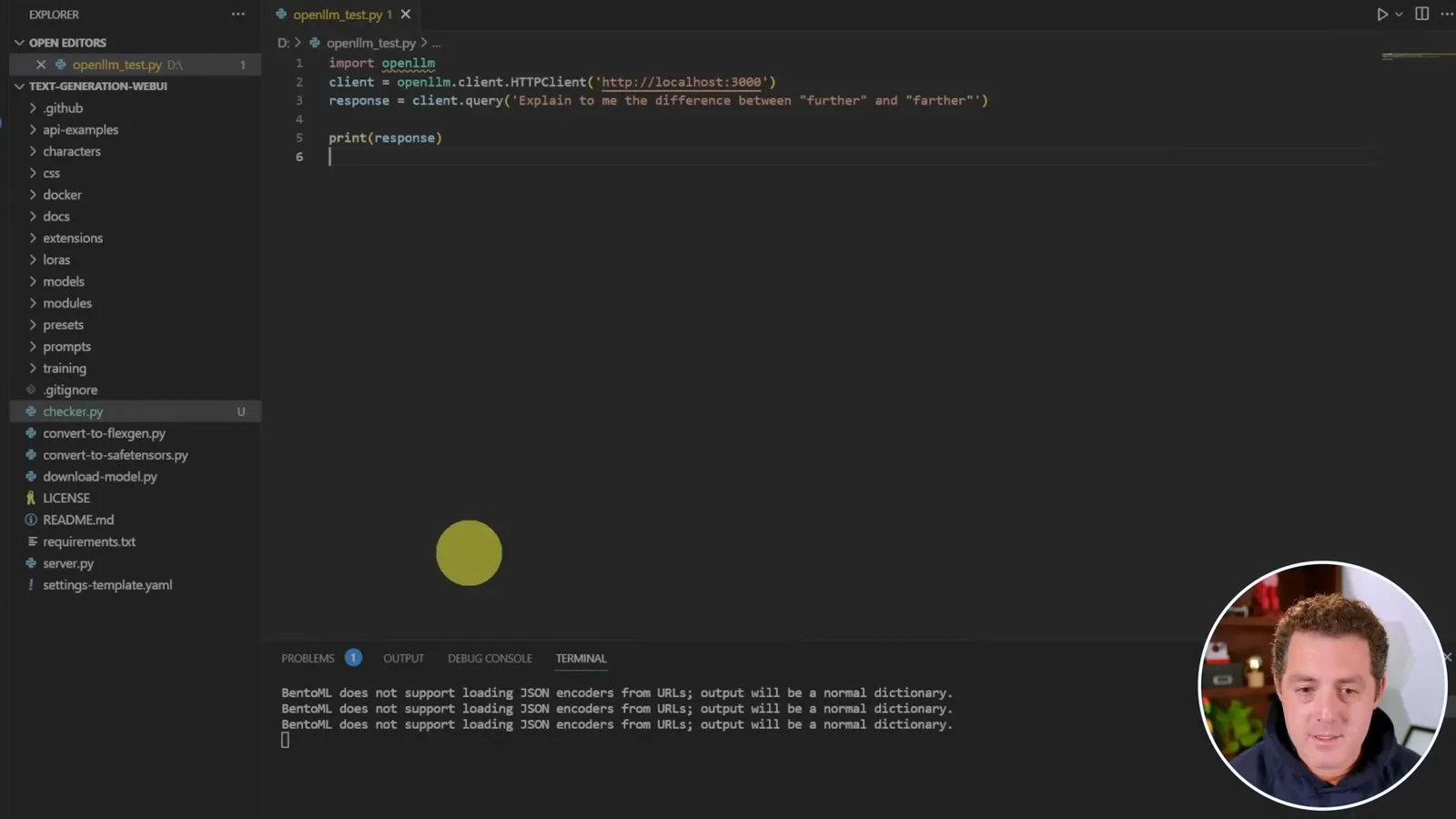Image resolution: width=1456 pixels, height=819 pixels.
Task: Click the localhost:3000 URL in code
Action: [681, 82]
